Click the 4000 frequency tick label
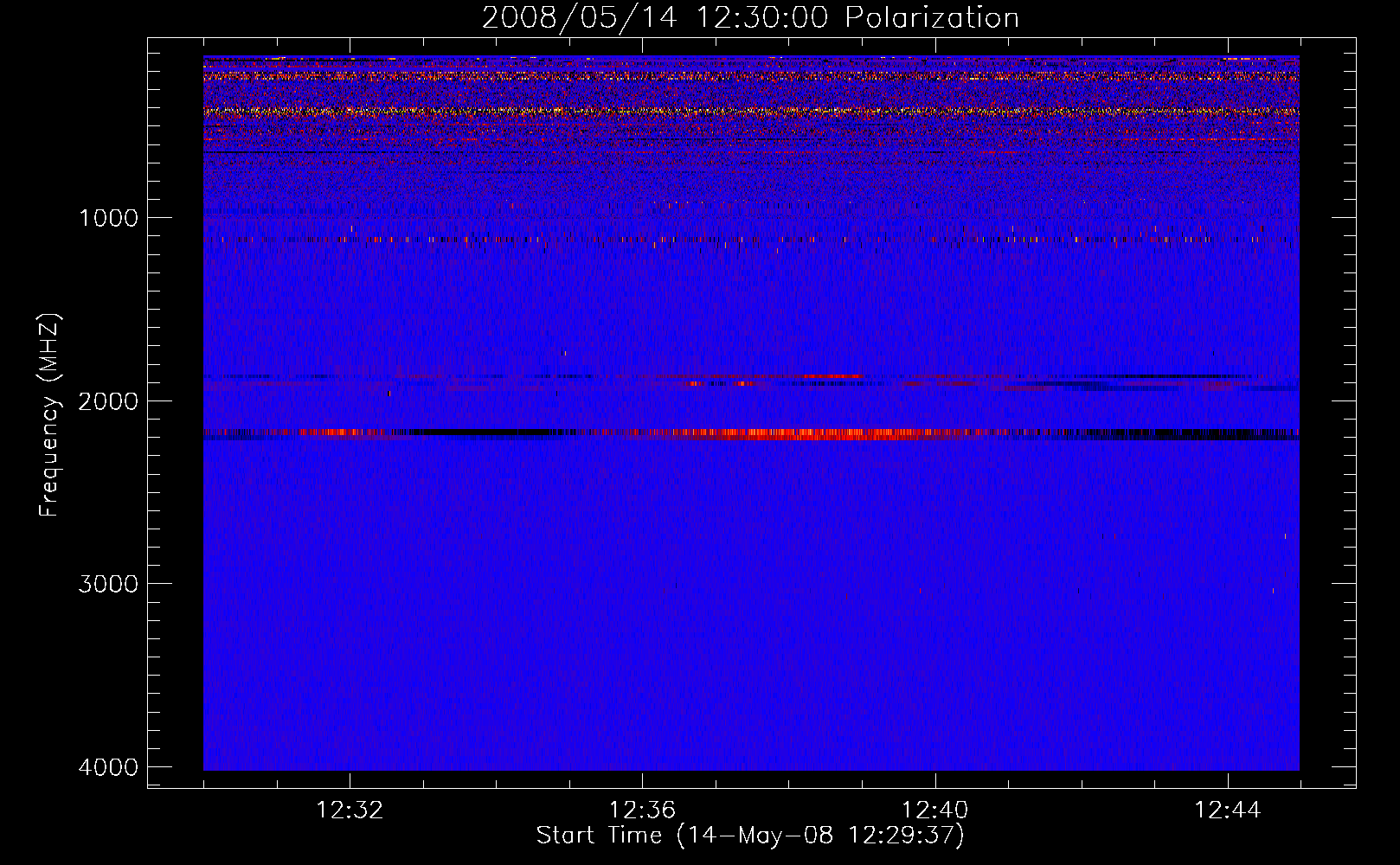Viewport: 1400px width, 865px height. [x=109, y=766]
